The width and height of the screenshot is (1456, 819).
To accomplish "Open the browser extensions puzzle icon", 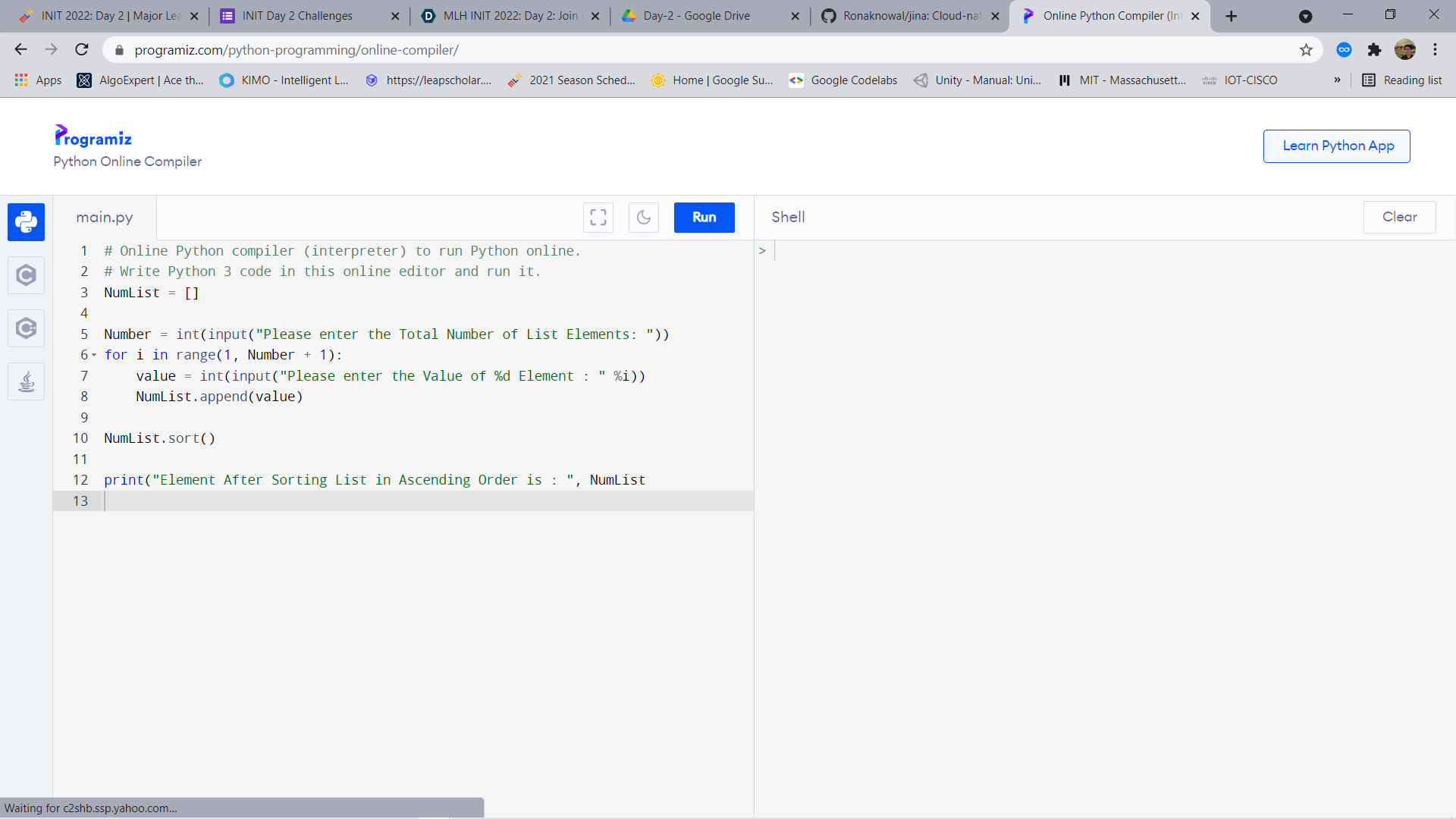I will [x=1374, y=50].
